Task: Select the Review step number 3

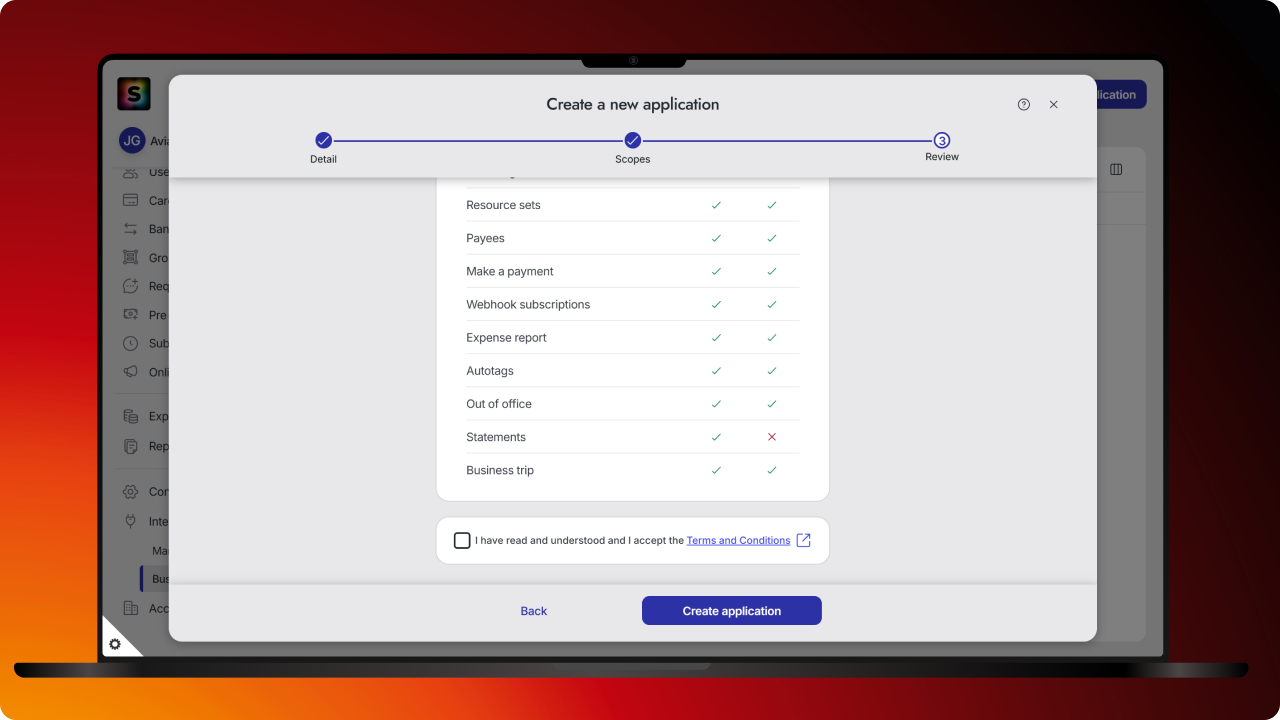Action: [942, 141]
